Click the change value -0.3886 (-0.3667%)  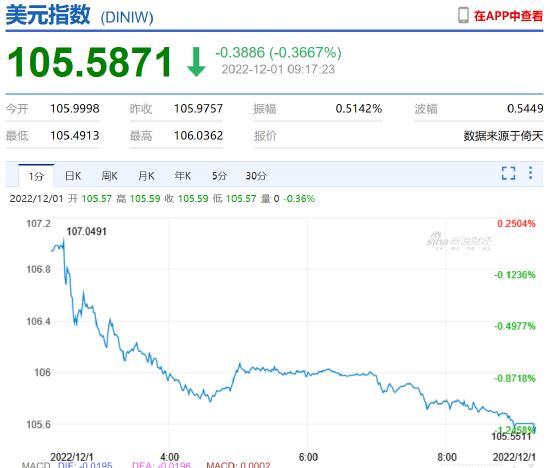point(278,53)
